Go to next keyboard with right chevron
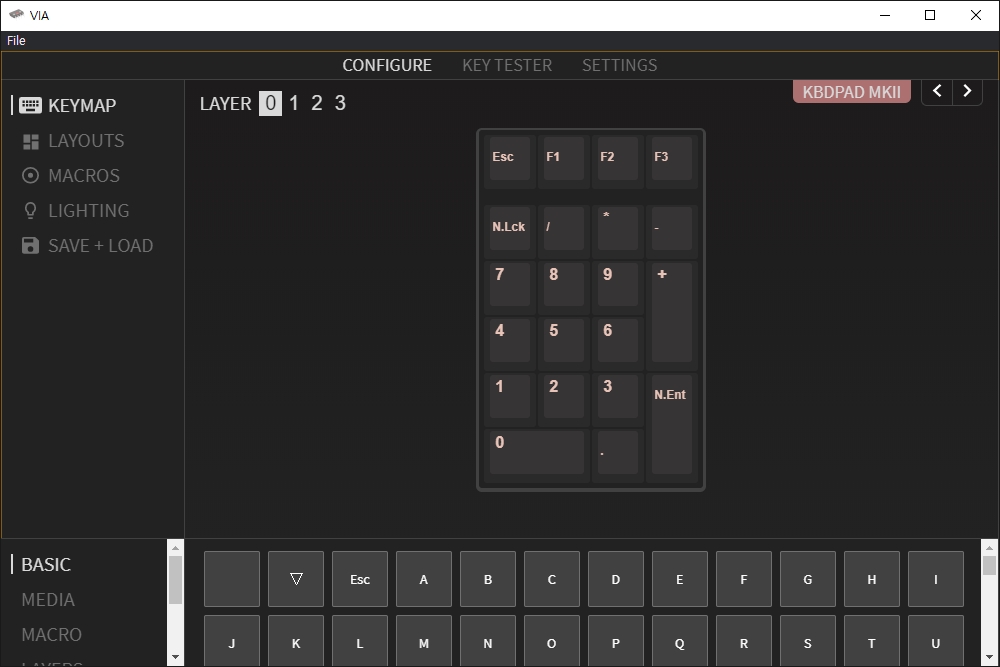The width and height of the screenshot is (1000, 667). [x=967, y=91]
